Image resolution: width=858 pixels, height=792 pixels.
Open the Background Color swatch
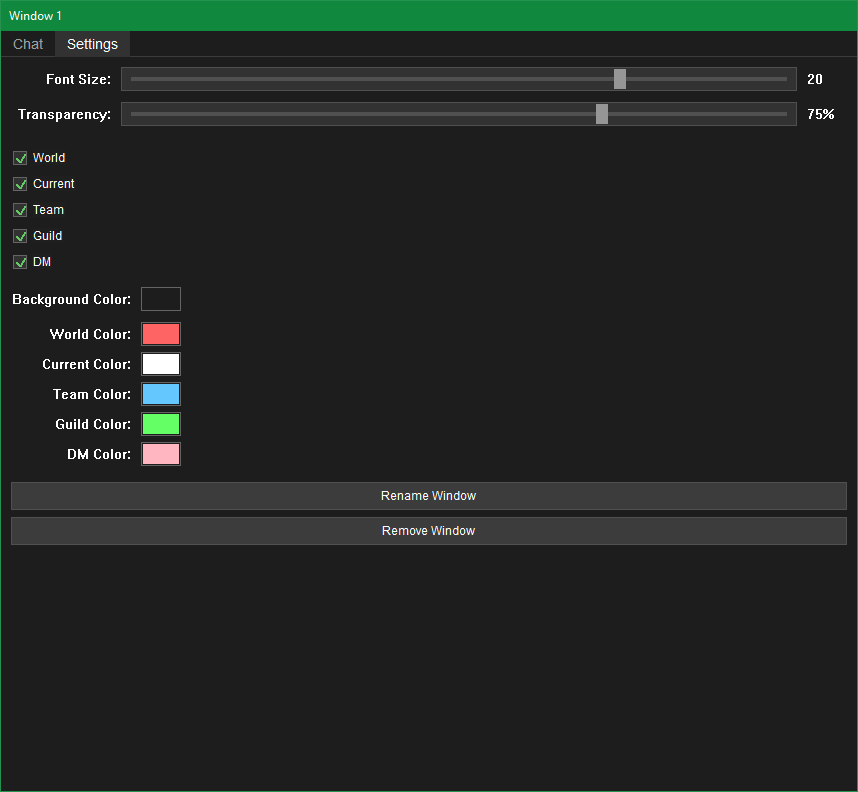coord(161,299)
